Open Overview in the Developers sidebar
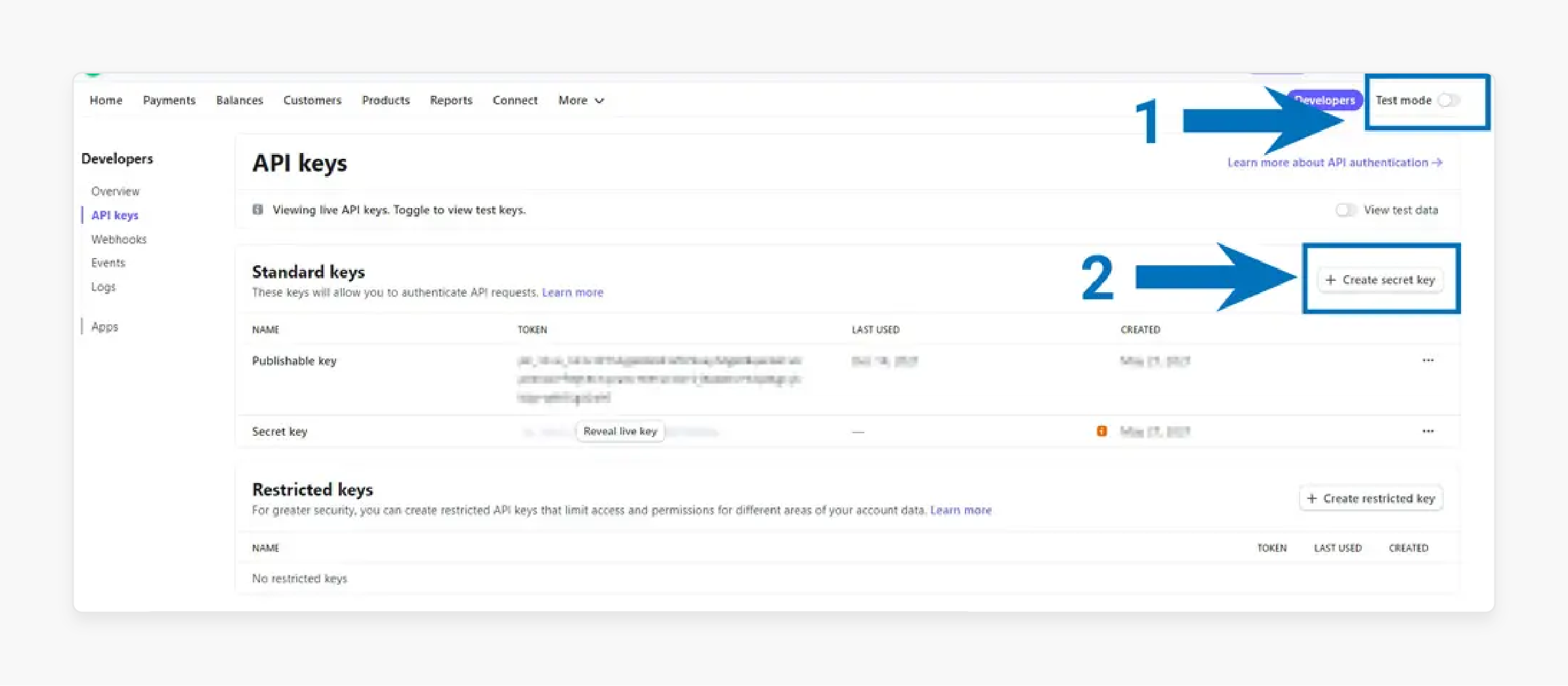 click(x=116, y=192)
